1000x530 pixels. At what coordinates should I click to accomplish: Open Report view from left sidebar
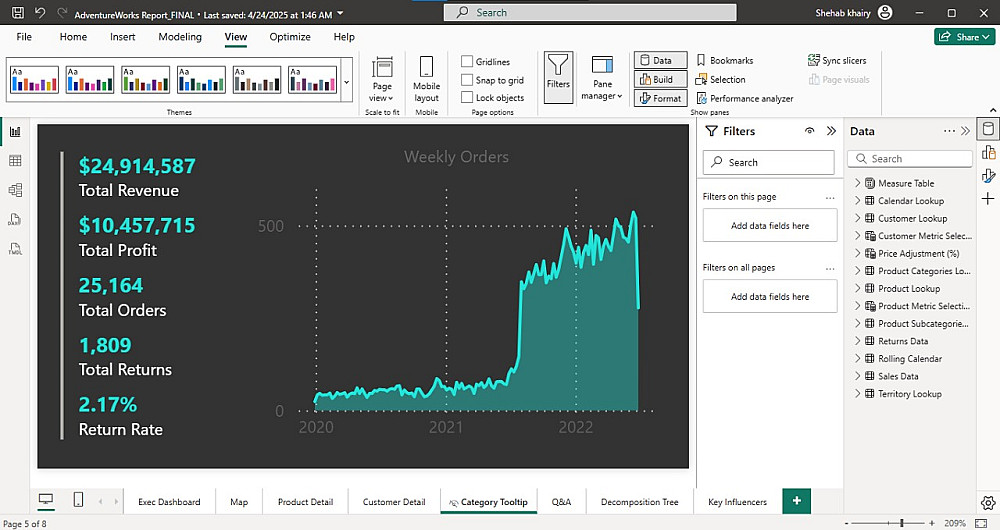click(x=15, y=131)
